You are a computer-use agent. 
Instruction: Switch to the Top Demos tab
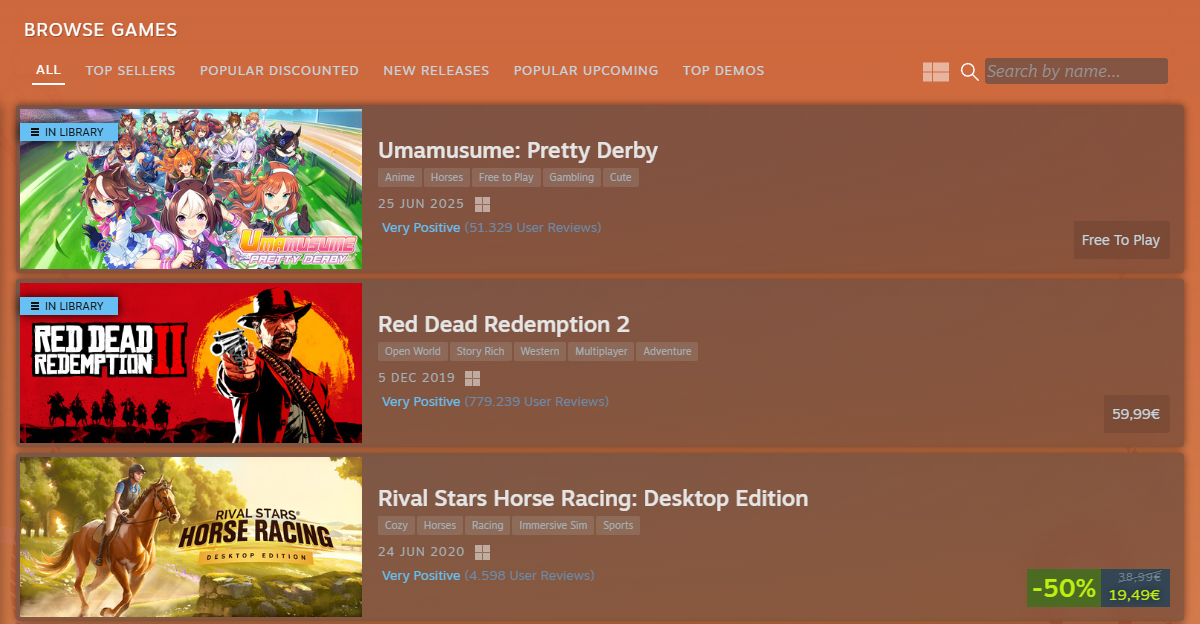(x=723, y=70)
